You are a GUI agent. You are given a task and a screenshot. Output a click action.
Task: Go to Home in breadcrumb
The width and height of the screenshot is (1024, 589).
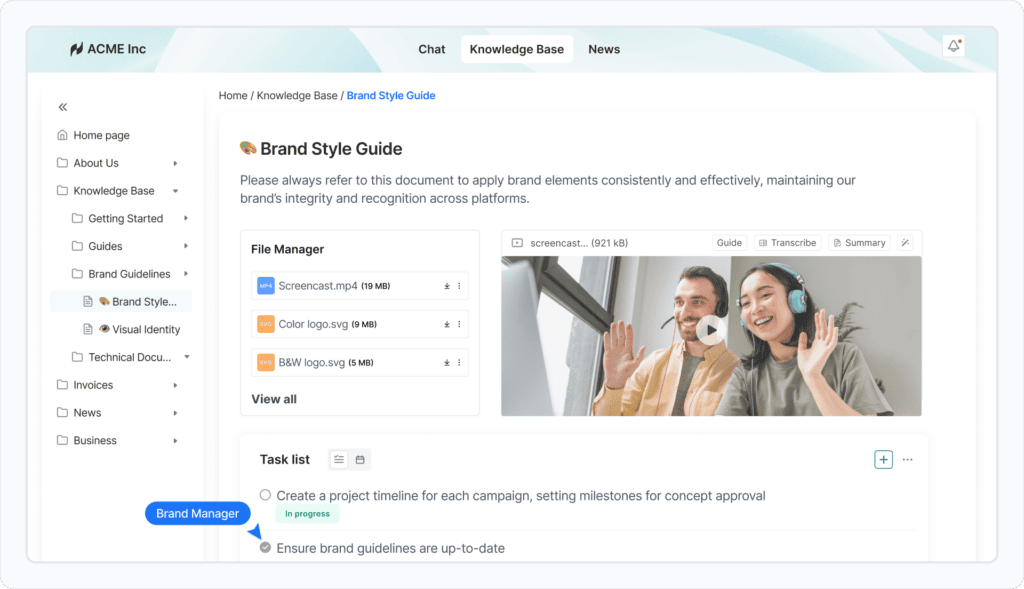233,95
